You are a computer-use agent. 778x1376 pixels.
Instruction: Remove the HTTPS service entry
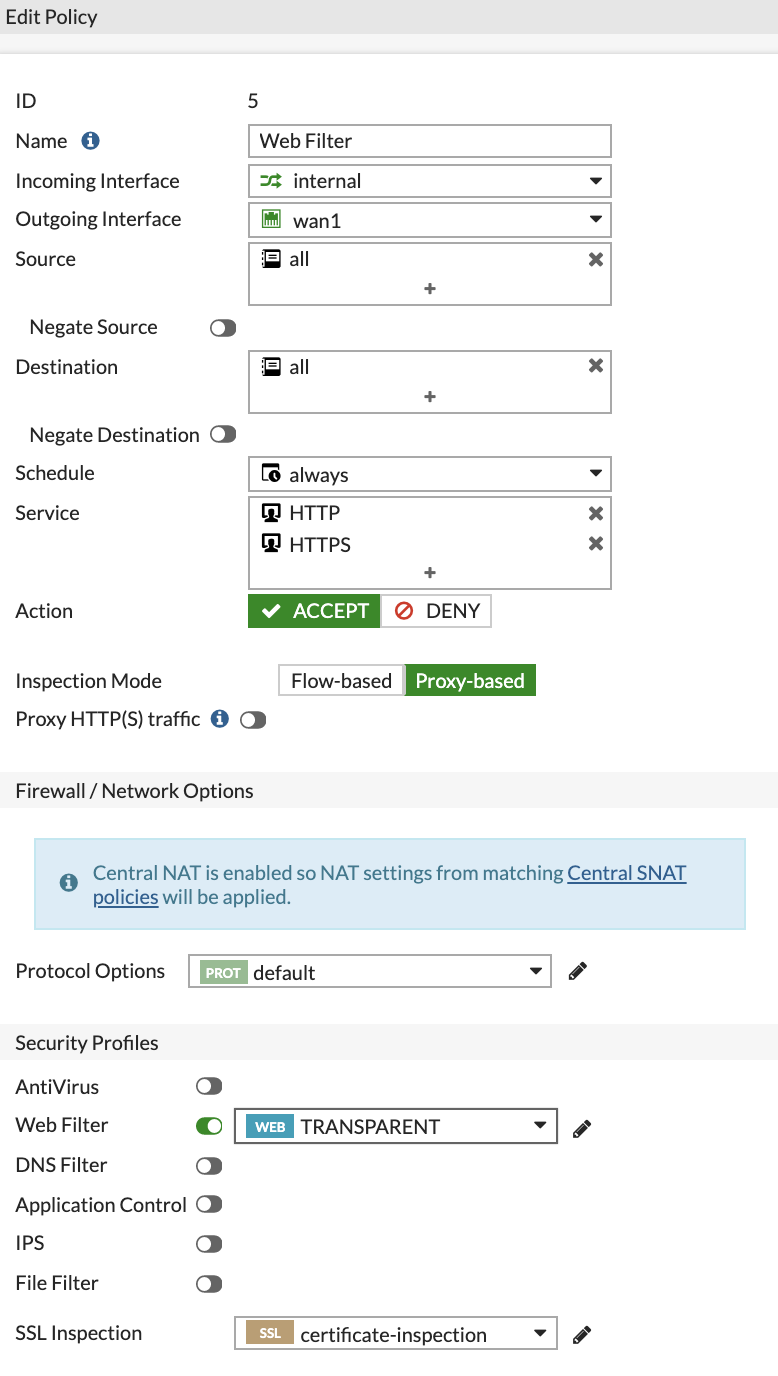[595, 544]
